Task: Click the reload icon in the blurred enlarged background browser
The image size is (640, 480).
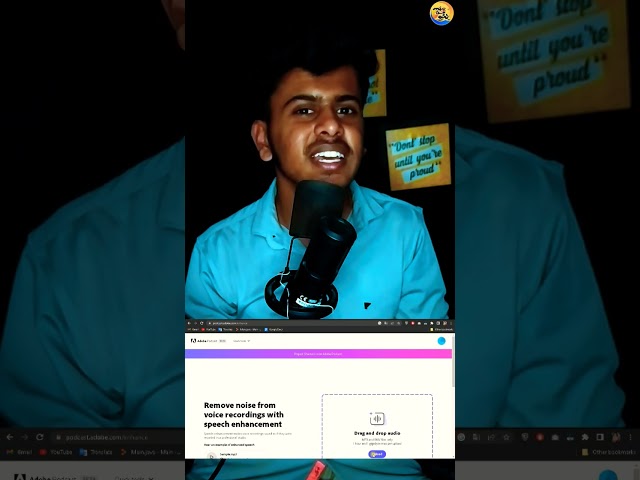Action: (40, 437)
